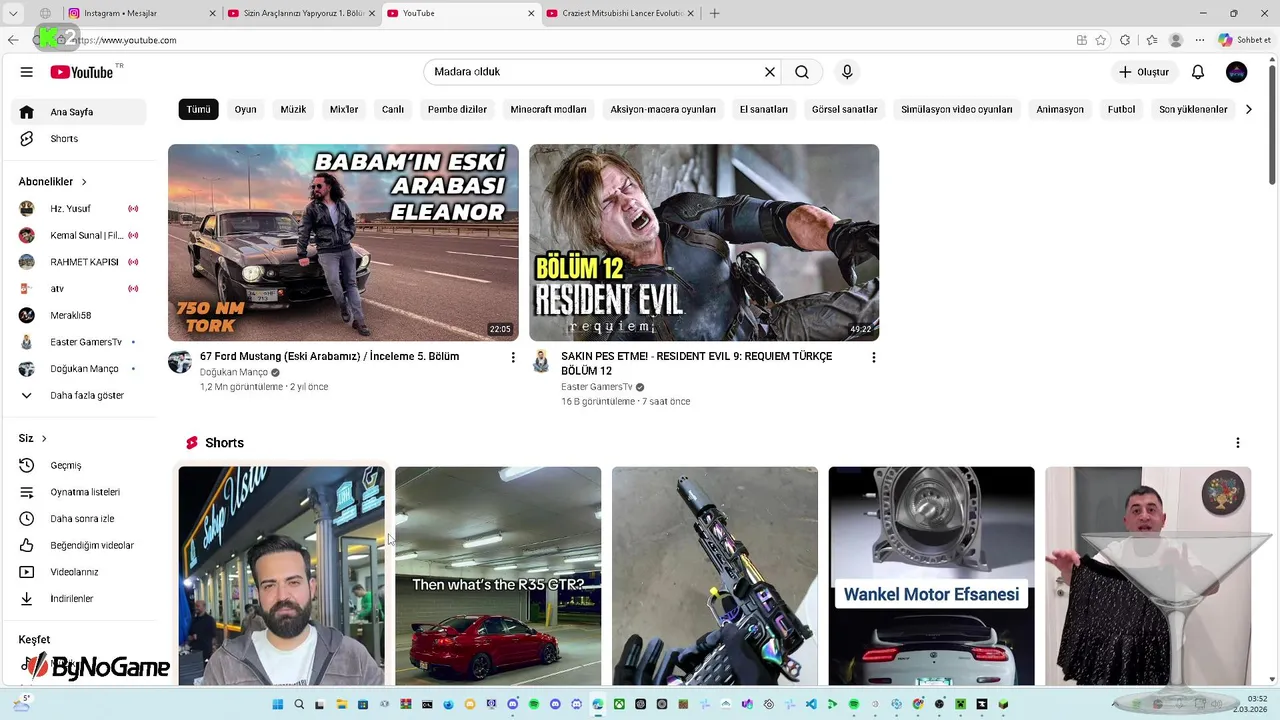
Task: Select the Mix'ler filter chip
Action: 344,109
